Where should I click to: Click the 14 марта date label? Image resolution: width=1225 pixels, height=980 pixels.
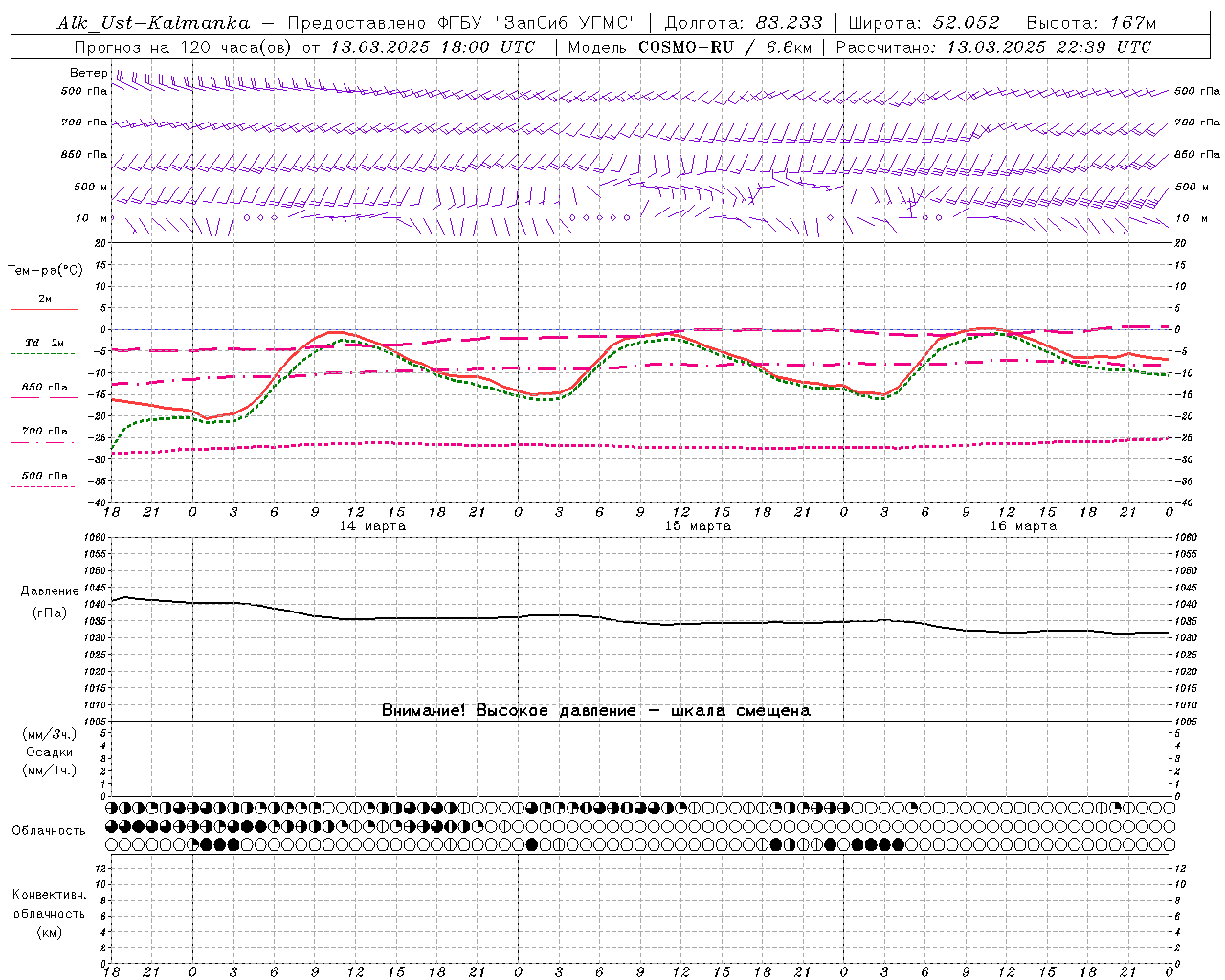[372, 526]
